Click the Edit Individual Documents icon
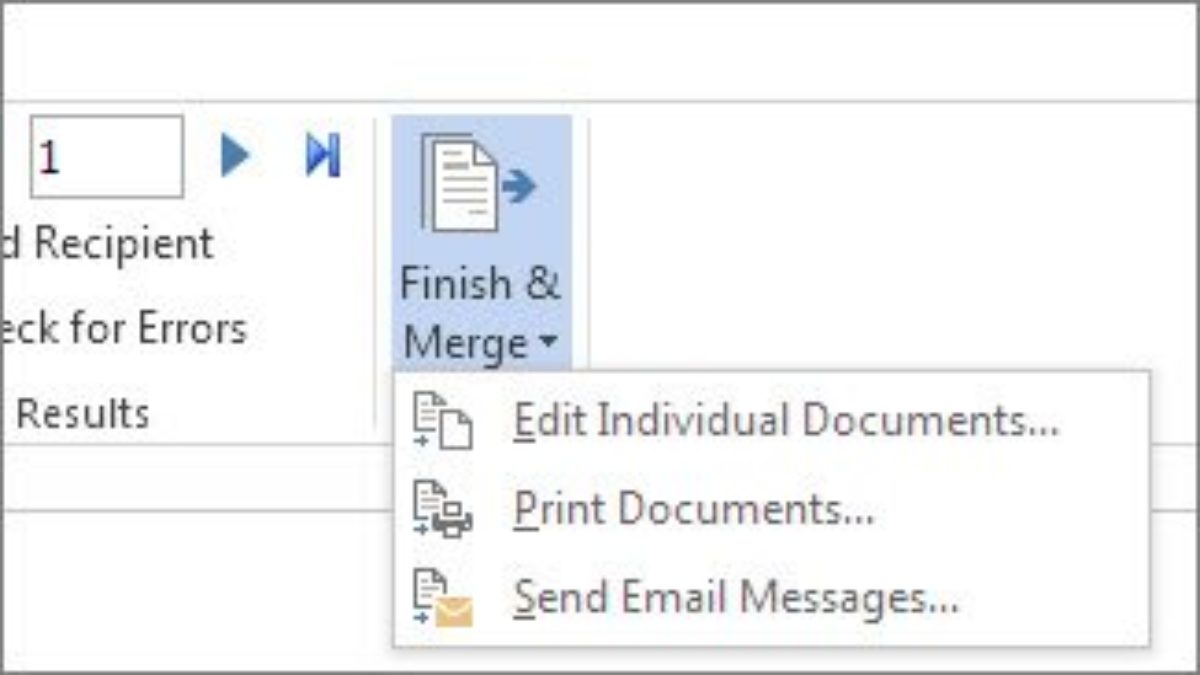 click(x=442, y=422)
